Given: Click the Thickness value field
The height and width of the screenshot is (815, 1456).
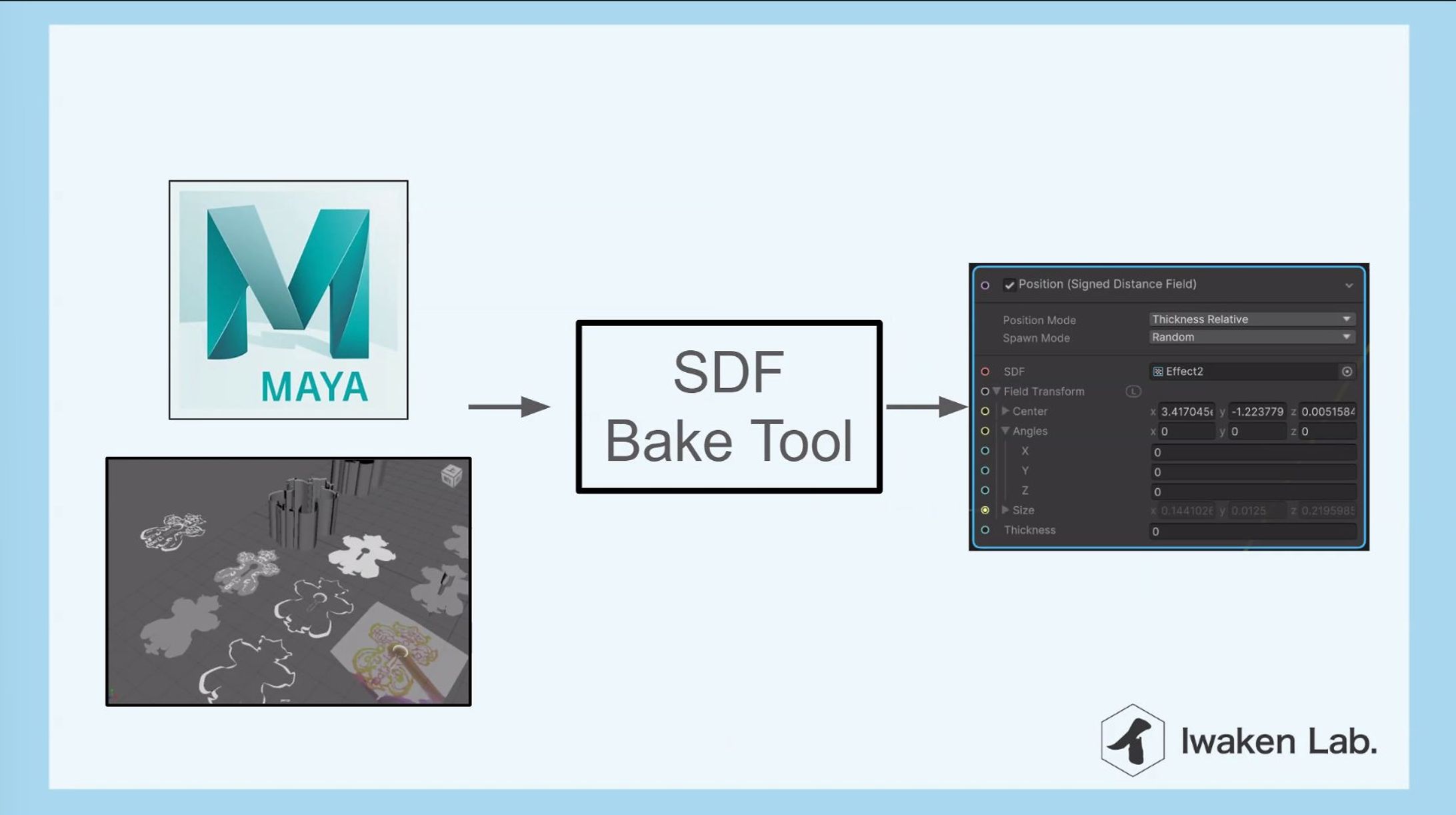Looking at the screenshot, I should click(x=1252, y=531).
